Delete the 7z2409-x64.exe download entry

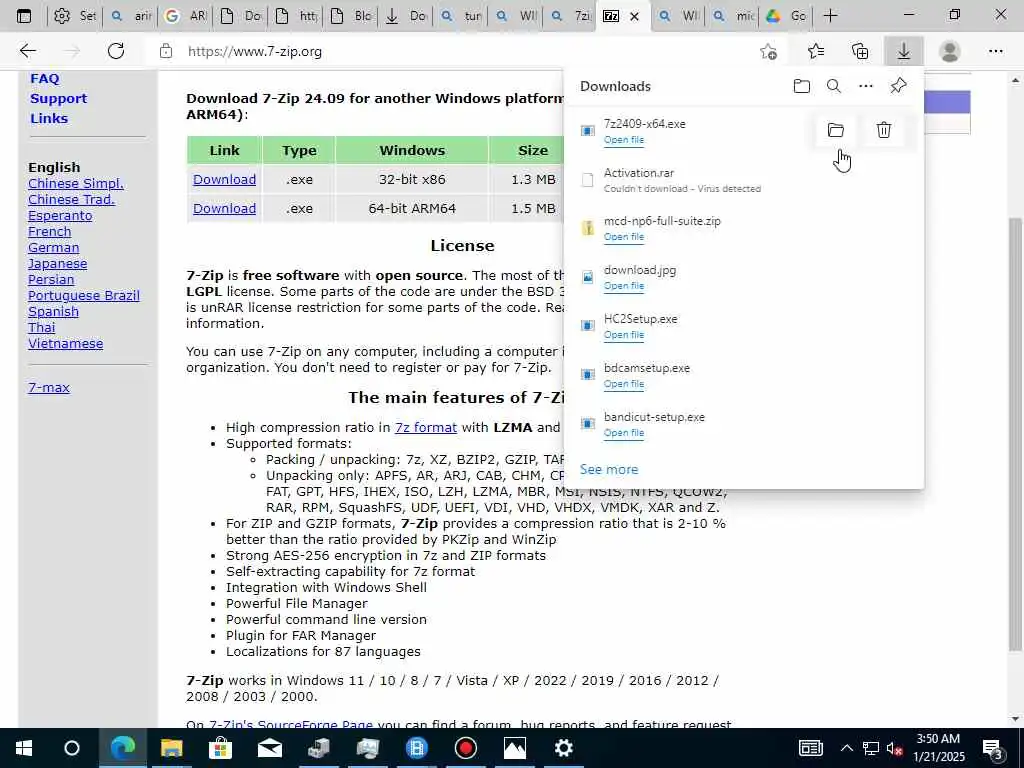pyautogui.click(x=884, y=130)
